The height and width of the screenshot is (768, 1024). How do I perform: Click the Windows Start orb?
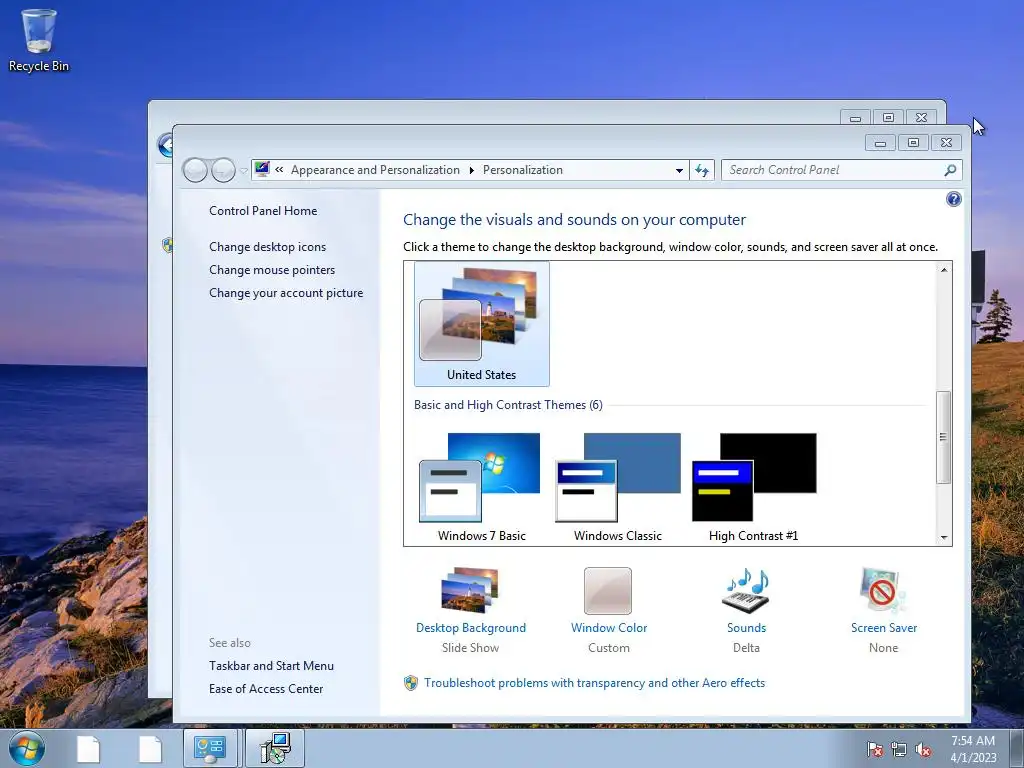point(27,748)
